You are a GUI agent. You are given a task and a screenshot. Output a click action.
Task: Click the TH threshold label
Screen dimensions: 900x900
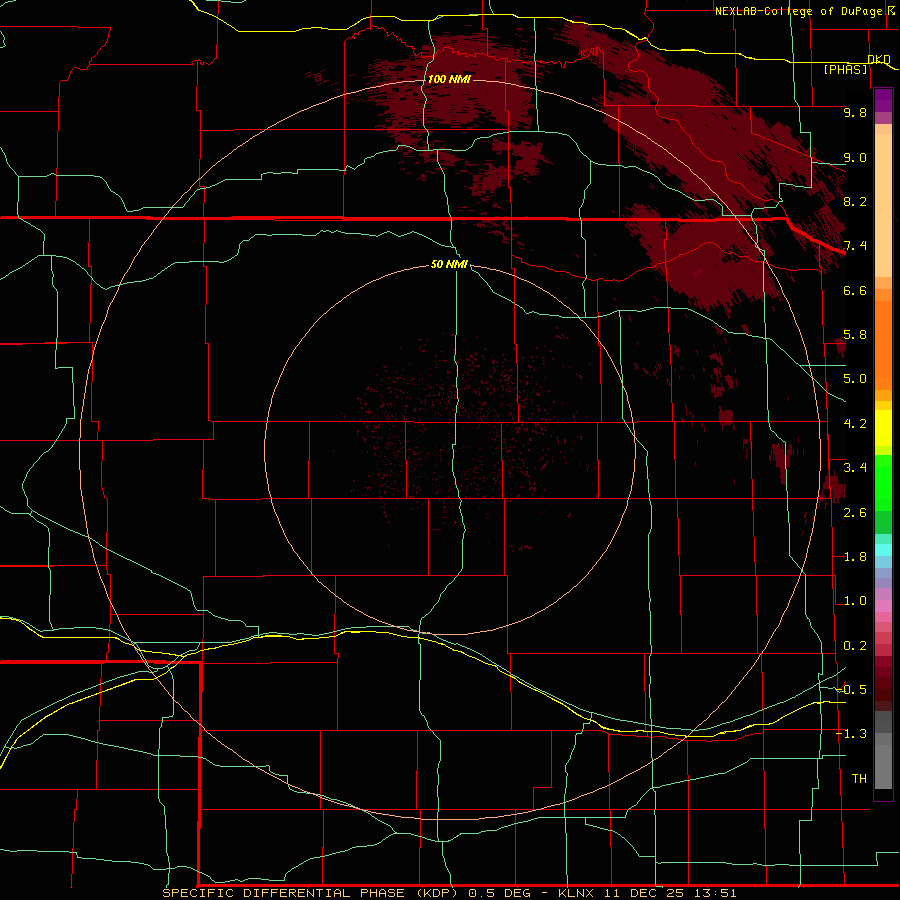pos(859,779)
